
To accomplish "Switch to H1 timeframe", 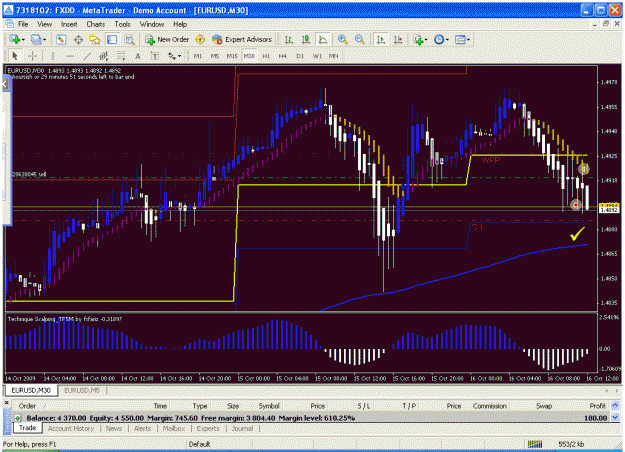I will click(266, 56).
